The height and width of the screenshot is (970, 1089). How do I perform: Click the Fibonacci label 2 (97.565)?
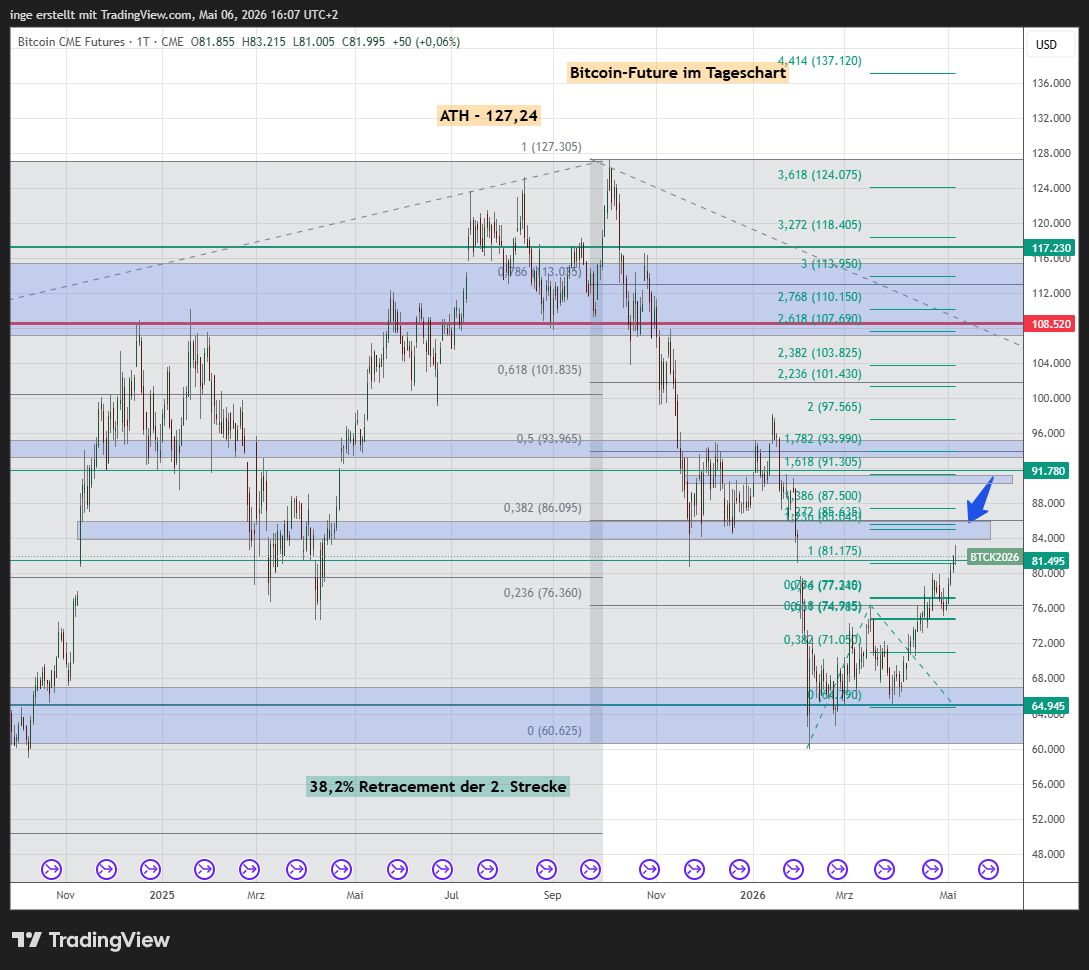coord(834,407)
